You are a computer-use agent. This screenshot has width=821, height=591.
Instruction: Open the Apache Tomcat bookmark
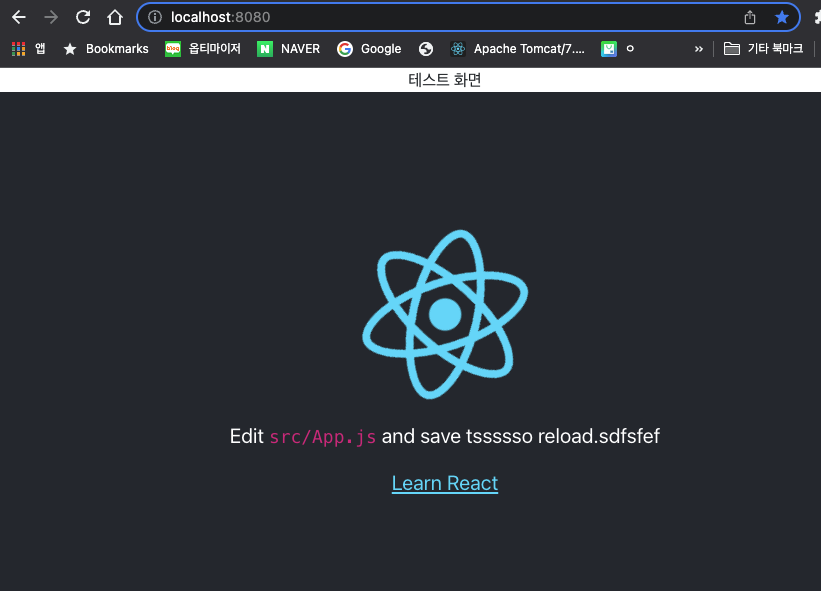(517, 49)
